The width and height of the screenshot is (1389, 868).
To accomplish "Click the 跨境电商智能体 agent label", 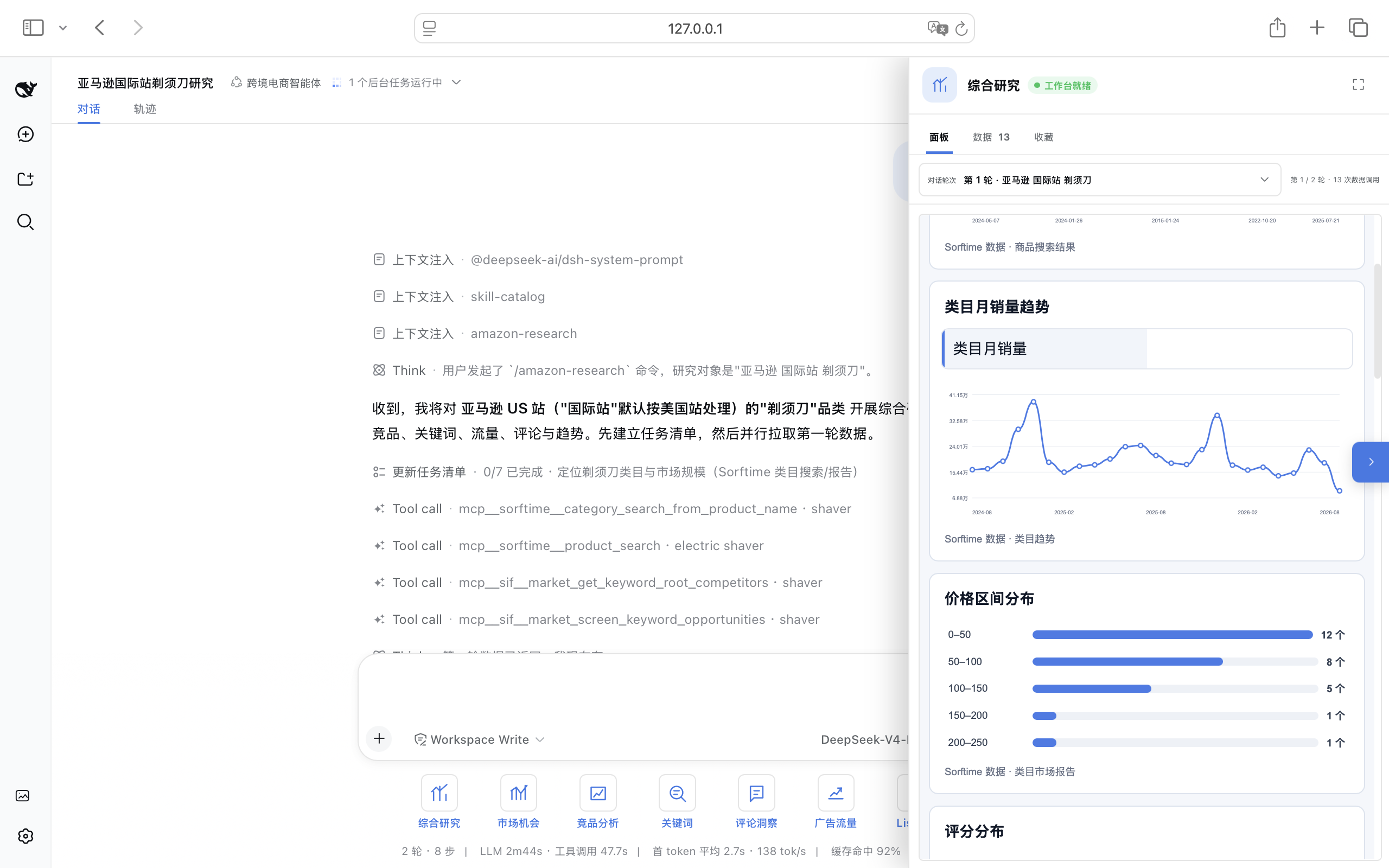I will (x=276, y=82).
